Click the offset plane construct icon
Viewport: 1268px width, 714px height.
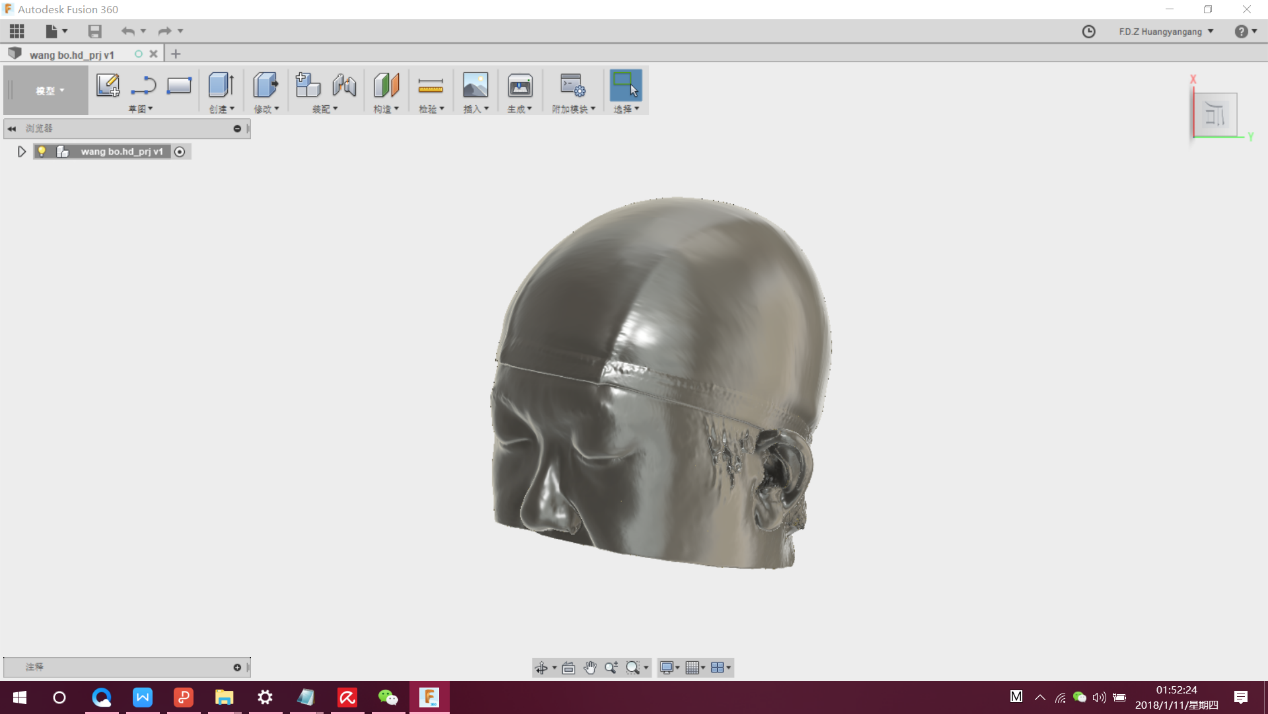tap(386, 85)
